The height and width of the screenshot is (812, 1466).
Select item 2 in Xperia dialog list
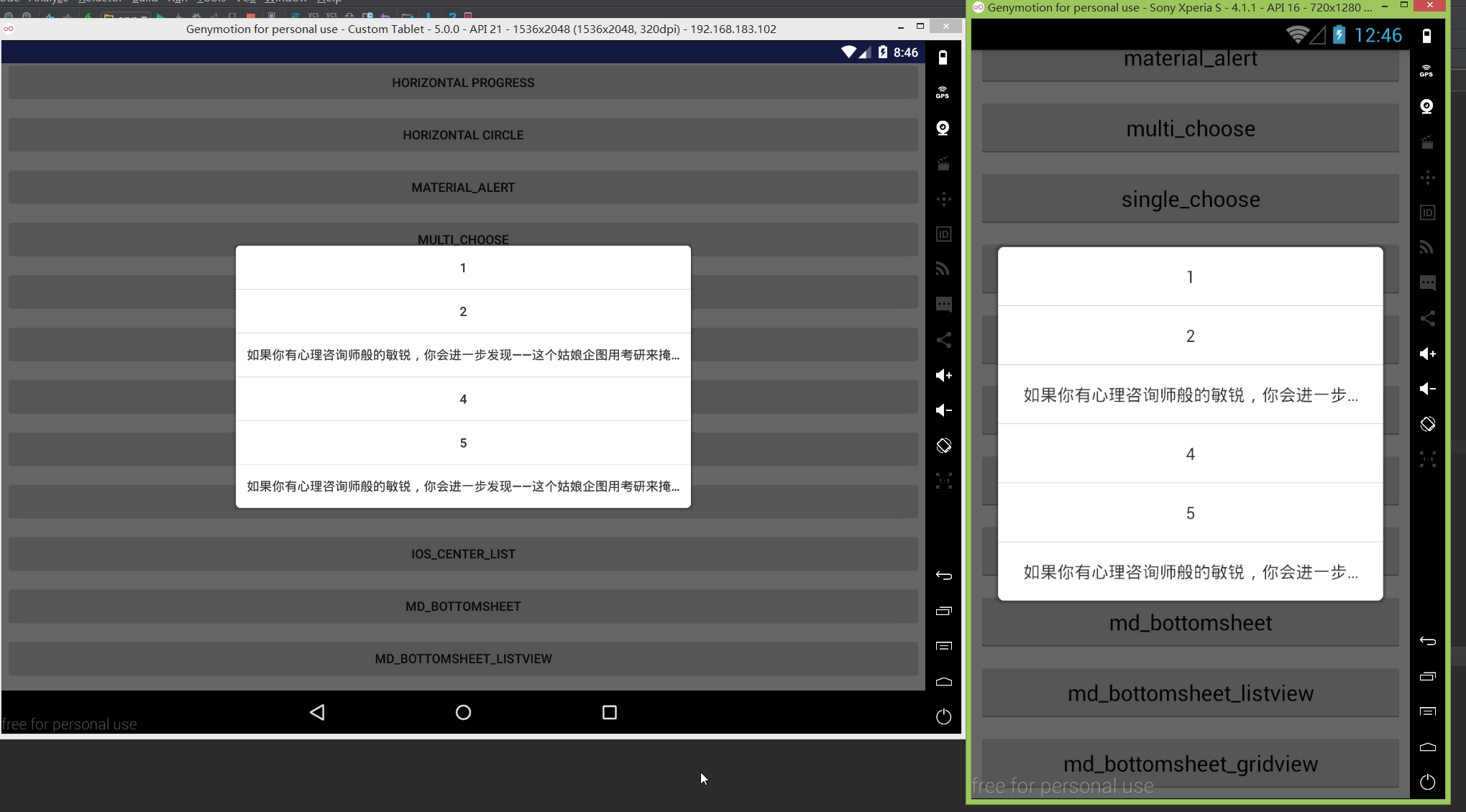1190,336
